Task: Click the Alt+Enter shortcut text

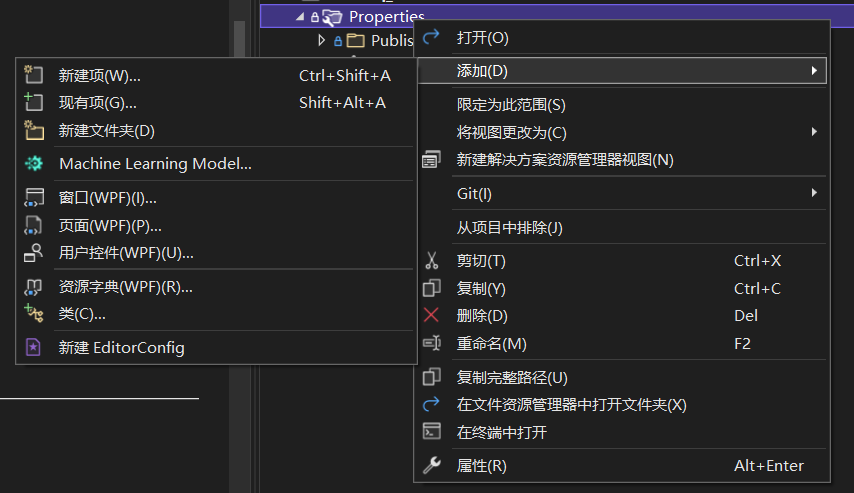Action: click(768, 466)
